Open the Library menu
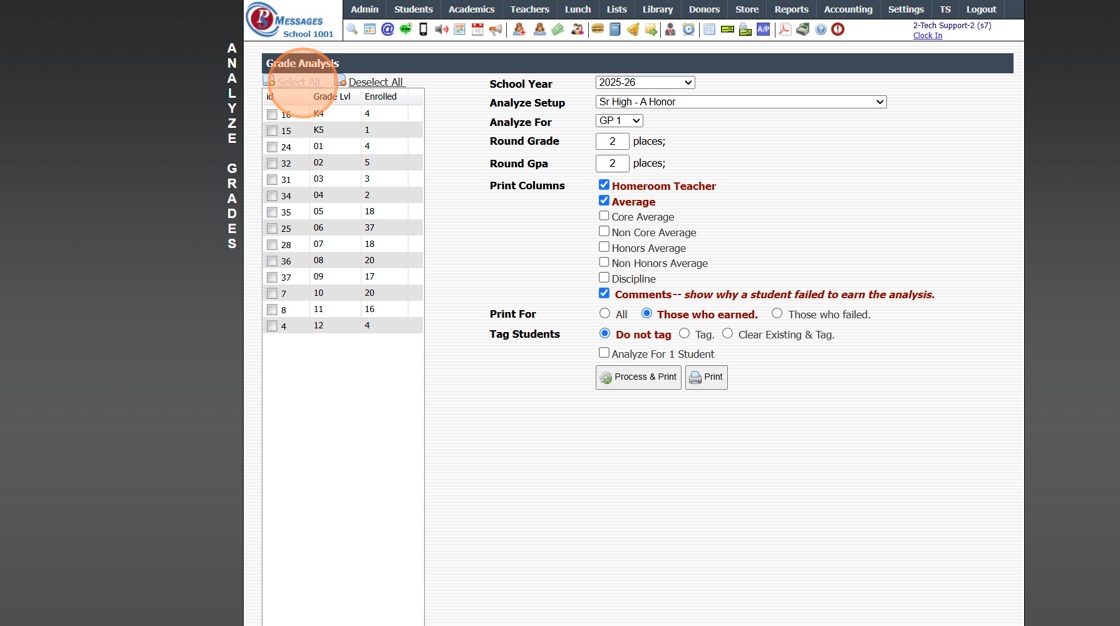The width and height of the screenshot is (1120, 626). (x=657, y=9)
